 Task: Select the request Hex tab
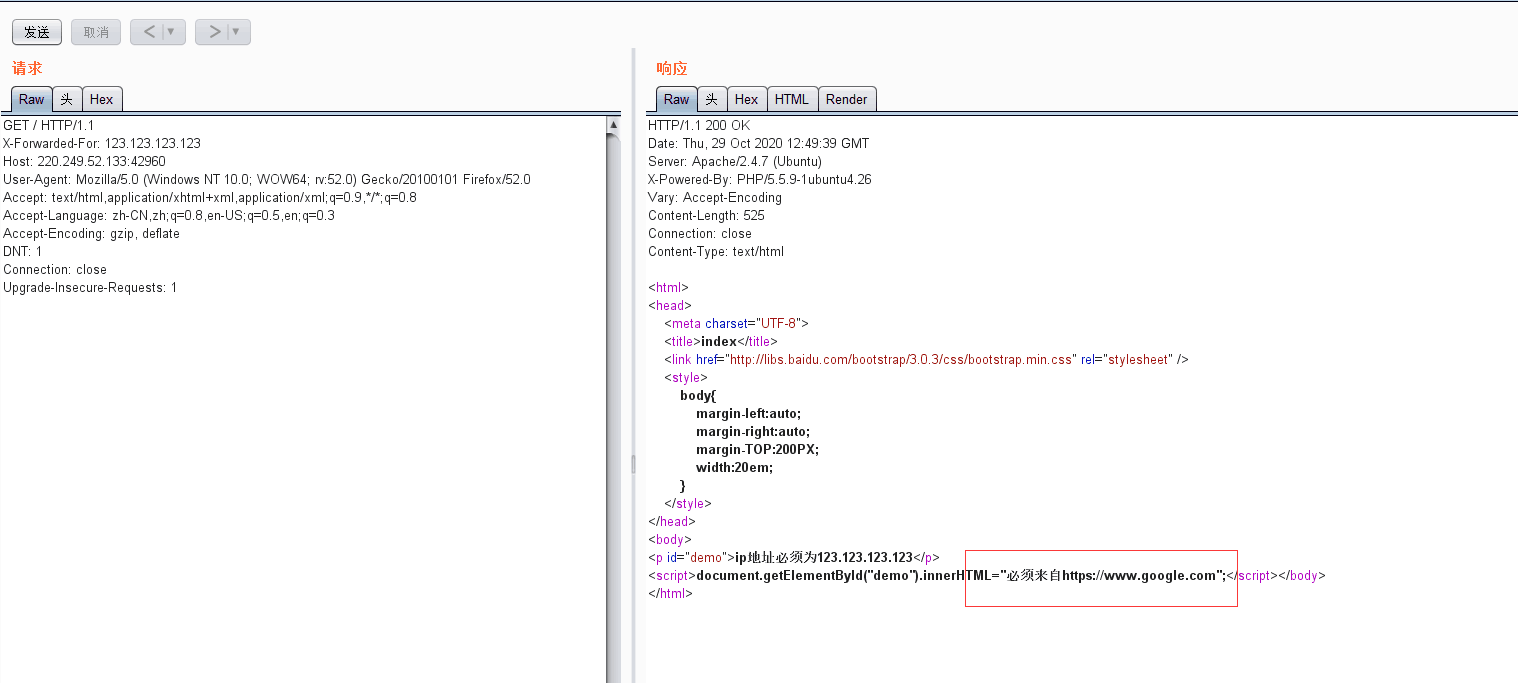click(x=102, y=99)
